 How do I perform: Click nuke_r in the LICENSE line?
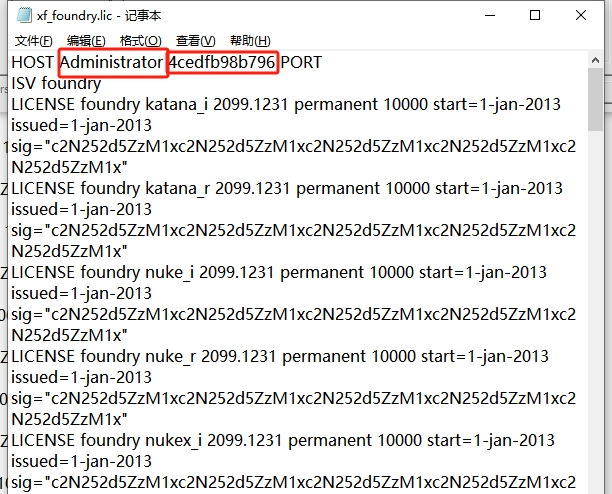170,356
